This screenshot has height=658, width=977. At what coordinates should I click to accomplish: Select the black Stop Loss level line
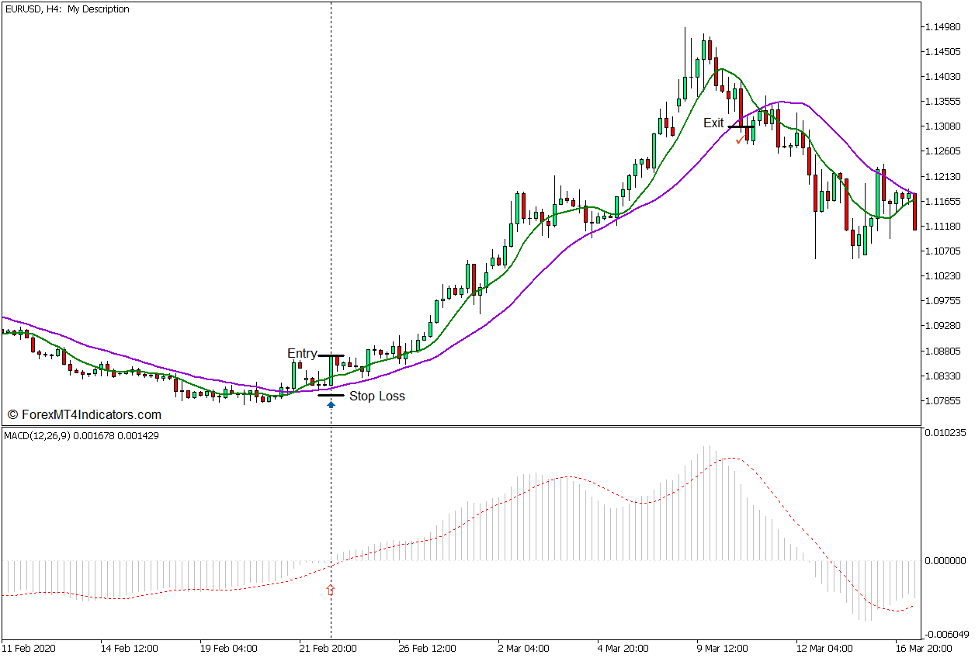[x=331, y=395]
